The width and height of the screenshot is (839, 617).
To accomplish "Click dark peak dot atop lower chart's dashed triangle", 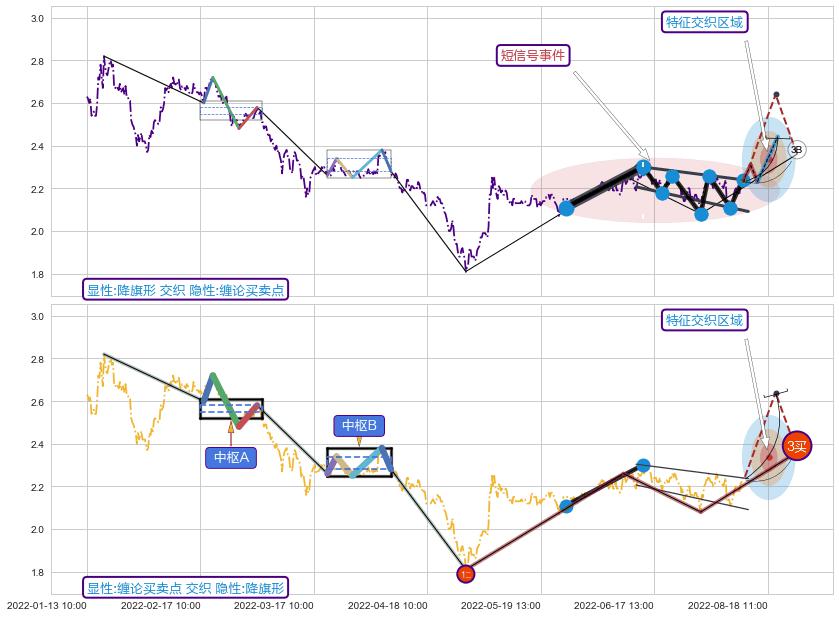I will click(776, 393).
